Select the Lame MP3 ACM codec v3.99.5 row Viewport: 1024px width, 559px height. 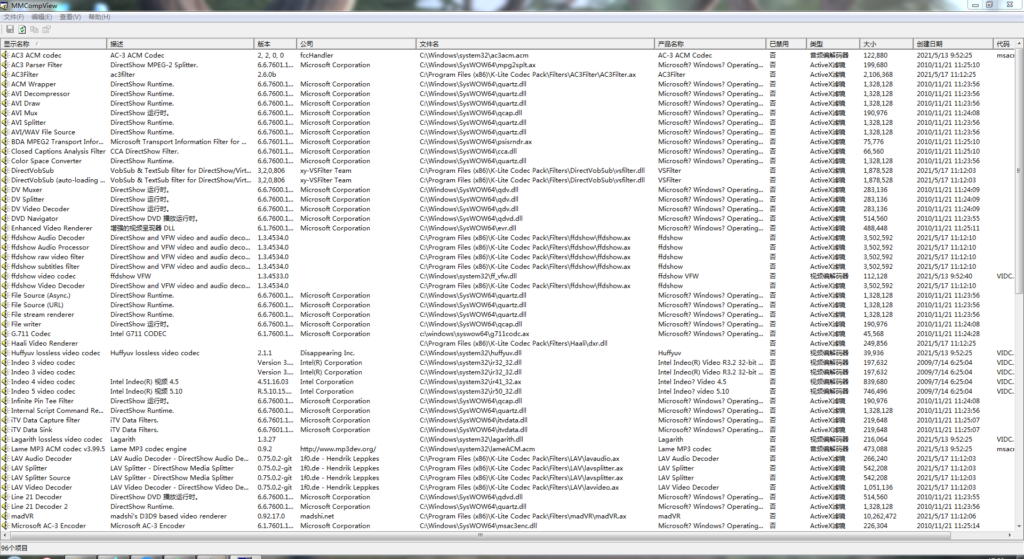[508, 449]
